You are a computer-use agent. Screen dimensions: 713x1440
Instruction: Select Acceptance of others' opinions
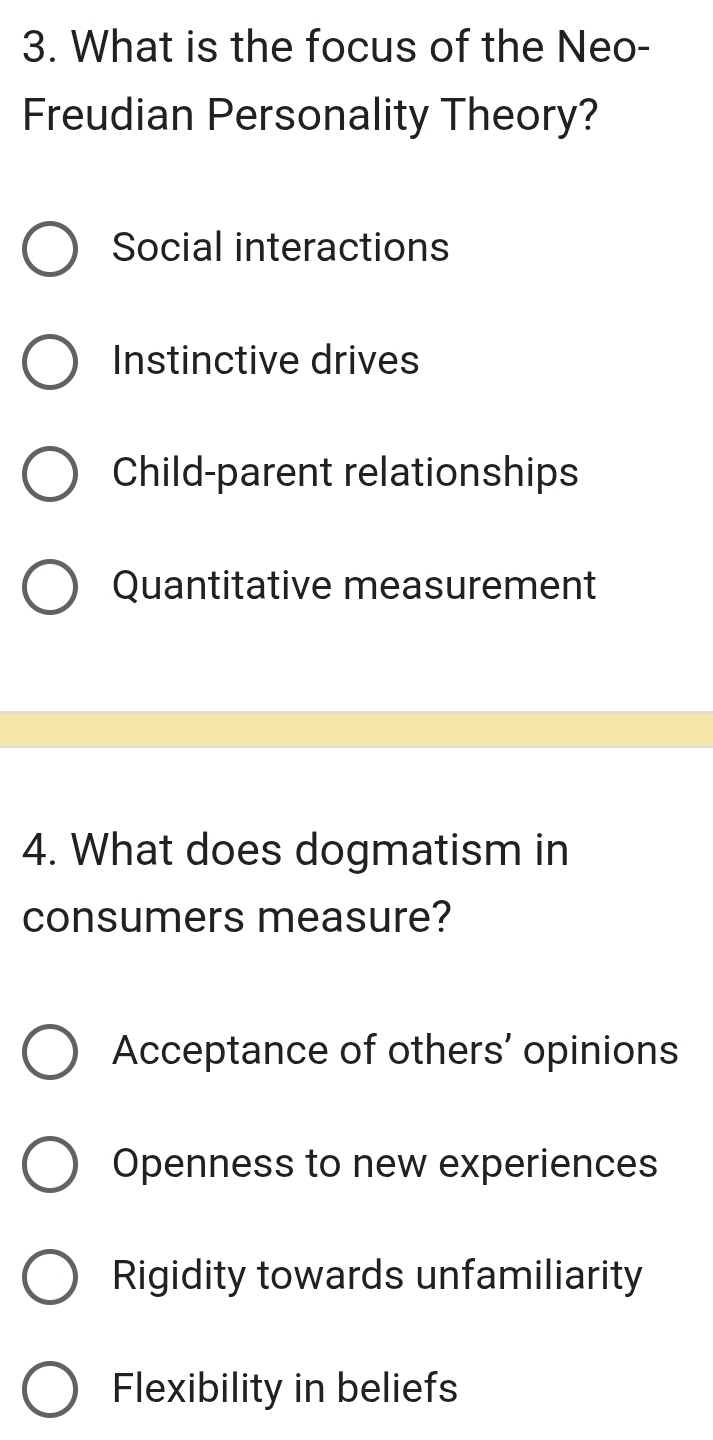(x=52, y=1051)
